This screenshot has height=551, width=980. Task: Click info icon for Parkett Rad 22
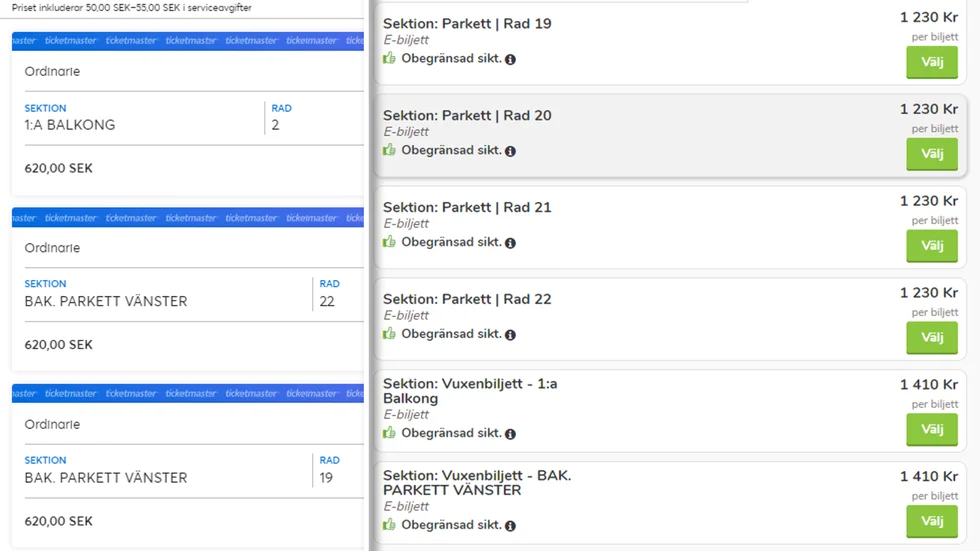coord(511,335)
